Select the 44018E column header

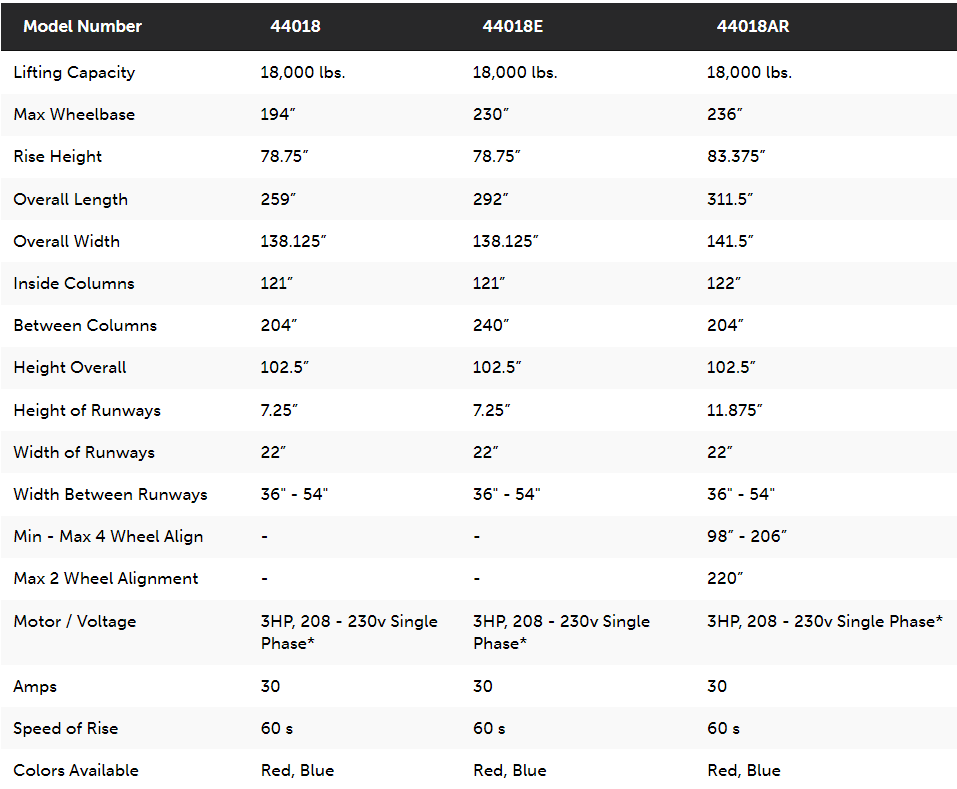[x=513, y=26]
